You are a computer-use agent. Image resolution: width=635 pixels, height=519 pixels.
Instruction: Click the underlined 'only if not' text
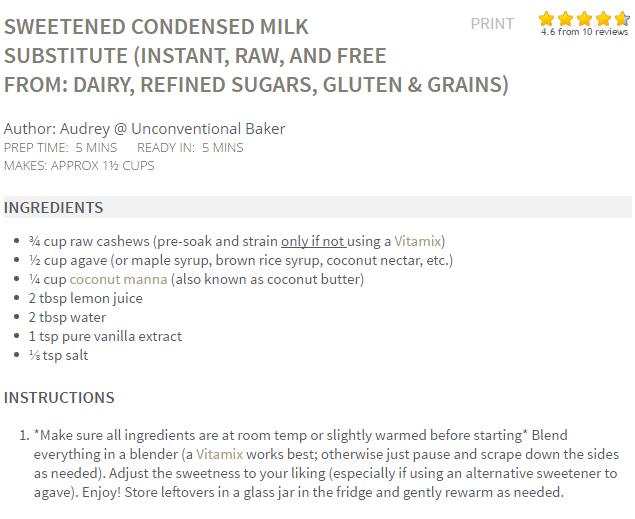coord(313,241)
